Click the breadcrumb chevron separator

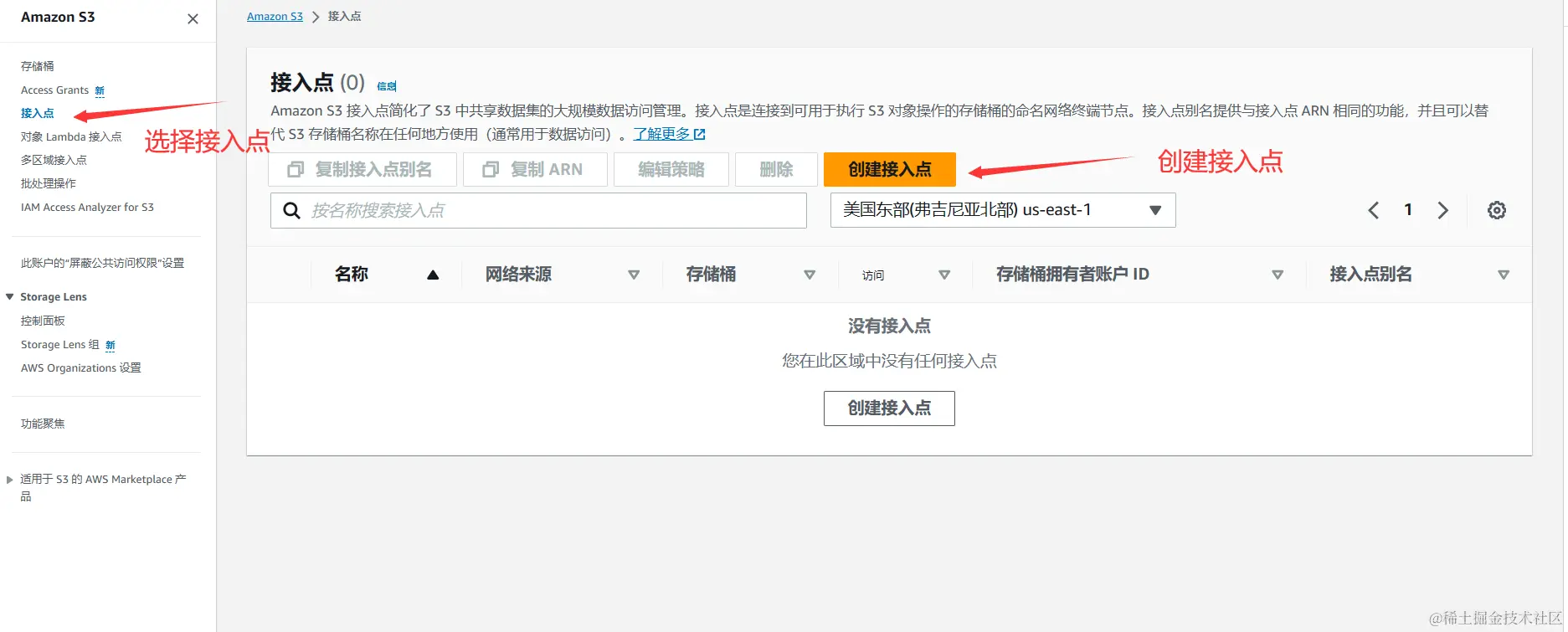click(316, 17)
